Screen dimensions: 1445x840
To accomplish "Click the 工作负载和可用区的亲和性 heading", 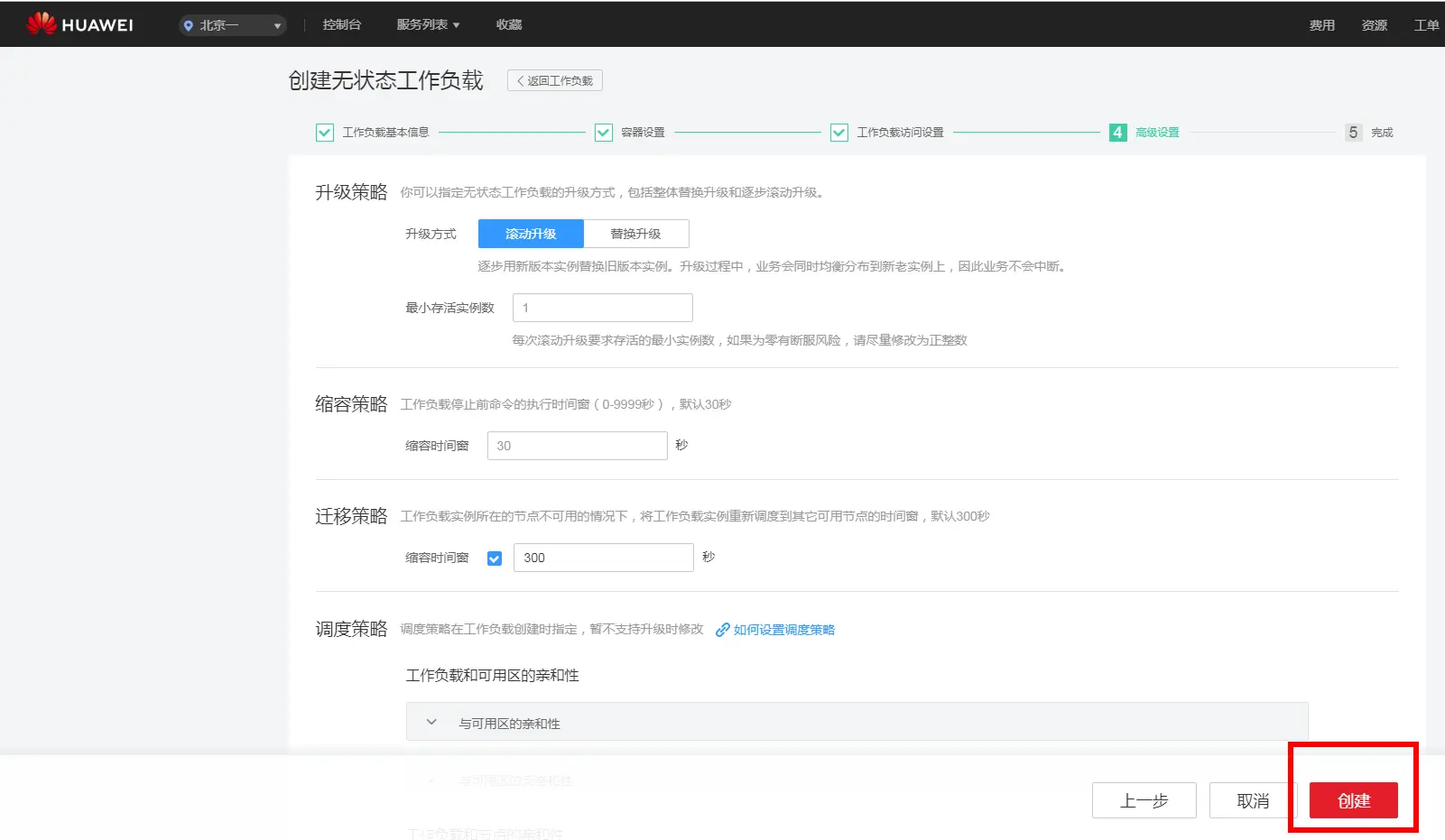I will point(493,676).
